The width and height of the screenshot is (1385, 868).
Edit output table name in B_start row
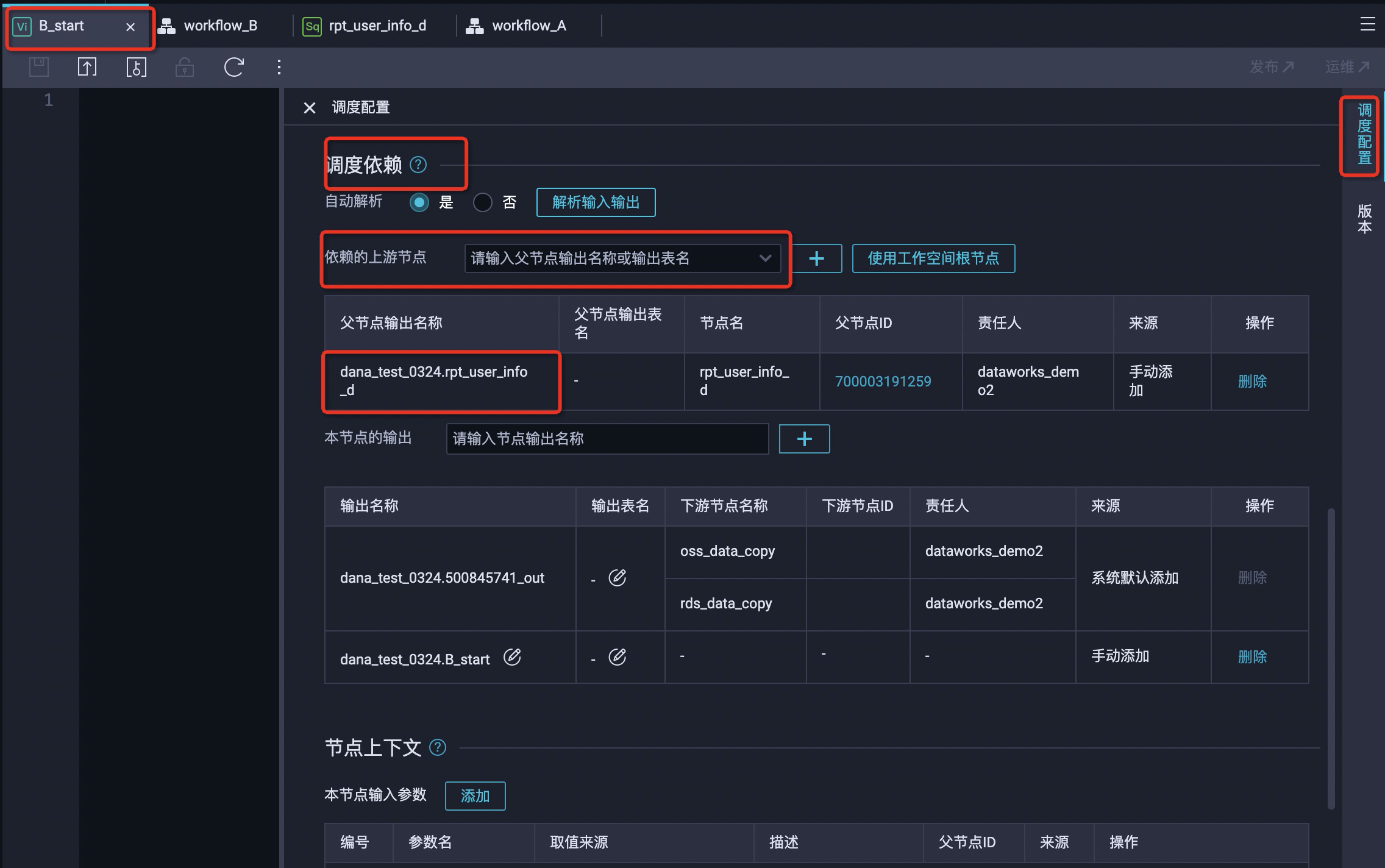[x=617, y=657]
